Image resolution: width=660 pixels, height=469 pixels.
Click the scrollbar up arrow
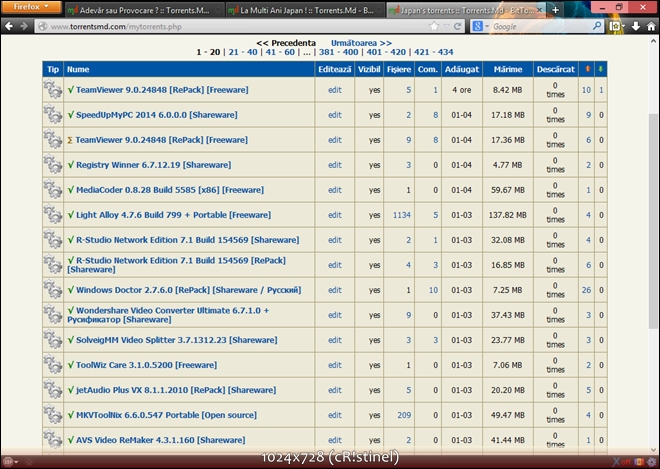point(653,41)
